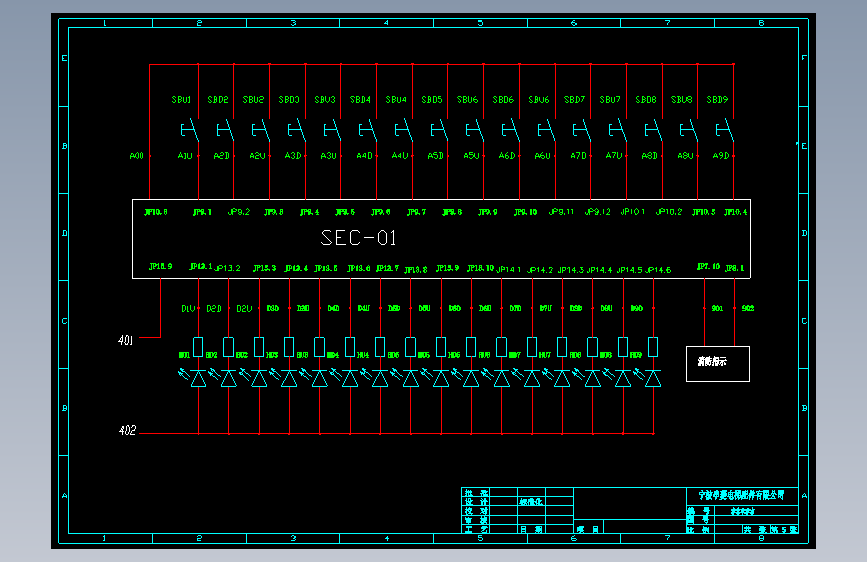Select terminal label JP14.3

(x=571, y=270)
